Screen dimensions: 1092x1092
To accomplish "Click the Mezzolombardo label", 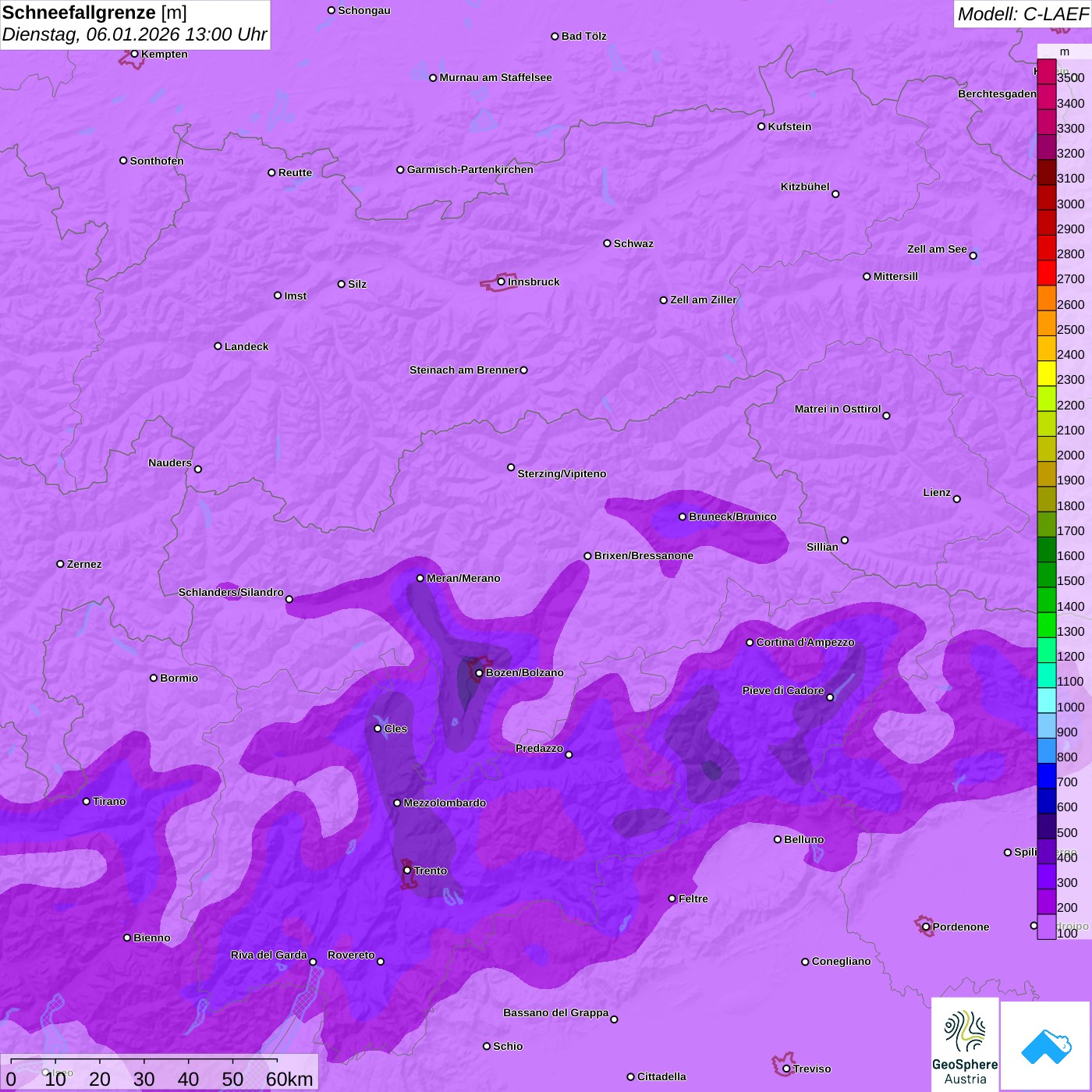I will click(x=445, y=803).
